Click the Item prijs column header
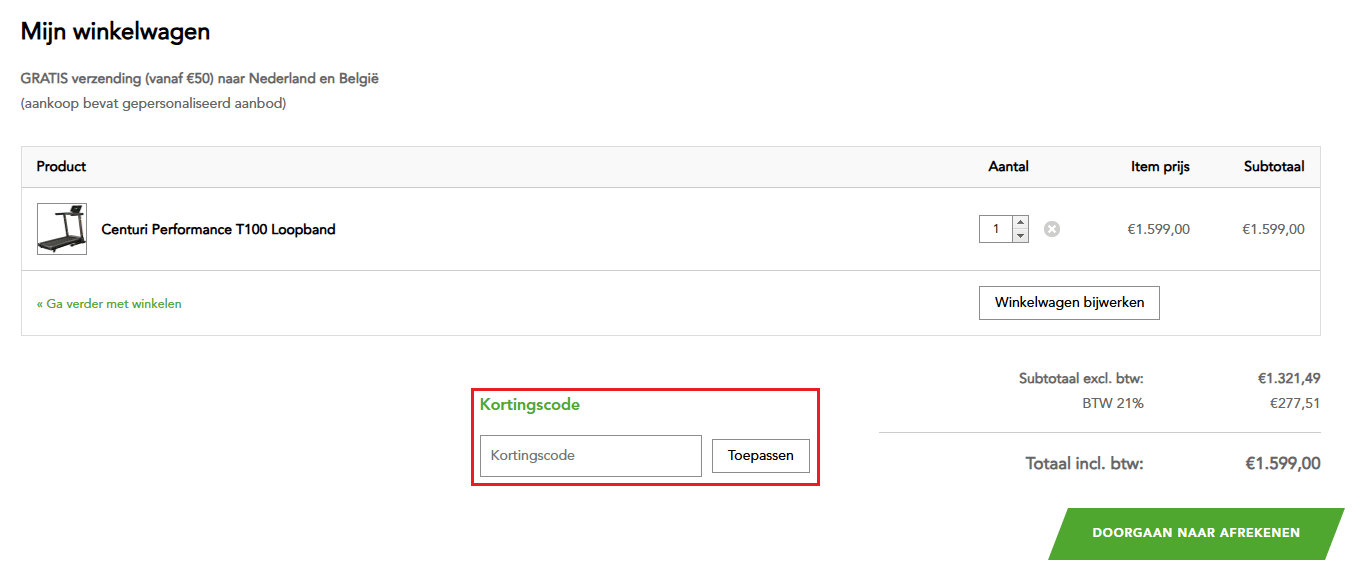 [1158, 166]
